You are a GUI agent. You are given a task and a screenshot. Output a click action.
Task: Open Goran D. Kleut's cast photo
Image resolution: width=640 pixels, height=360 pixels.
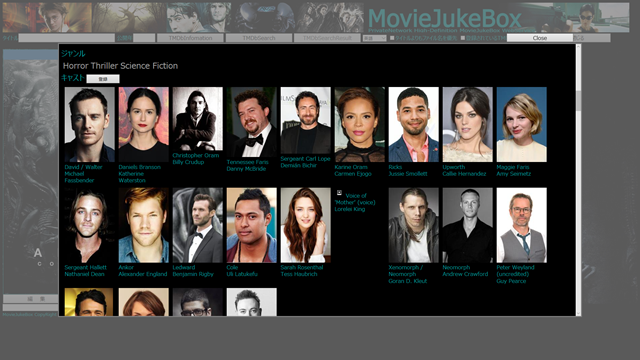(x=413, y=225)
